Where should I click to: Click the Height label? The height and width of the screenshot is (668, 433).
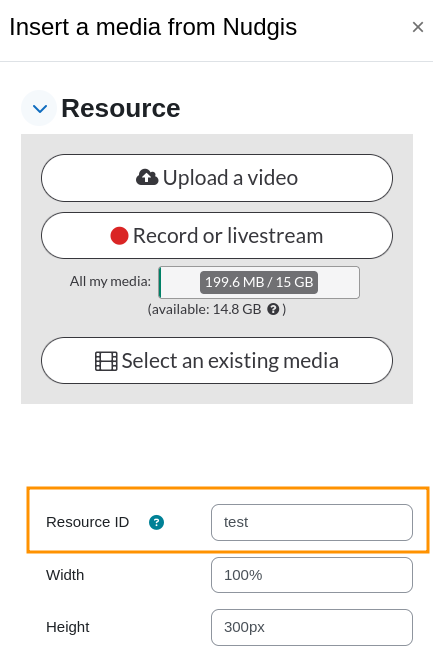click(x=68, y=628)
